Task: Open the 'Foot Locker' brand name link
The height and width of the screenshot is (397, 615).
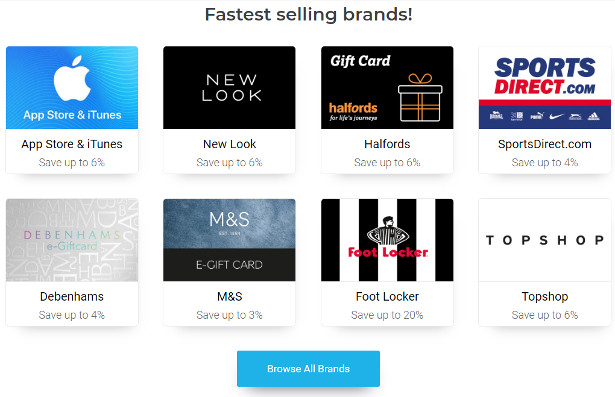Action: click(x=387, y=297)
